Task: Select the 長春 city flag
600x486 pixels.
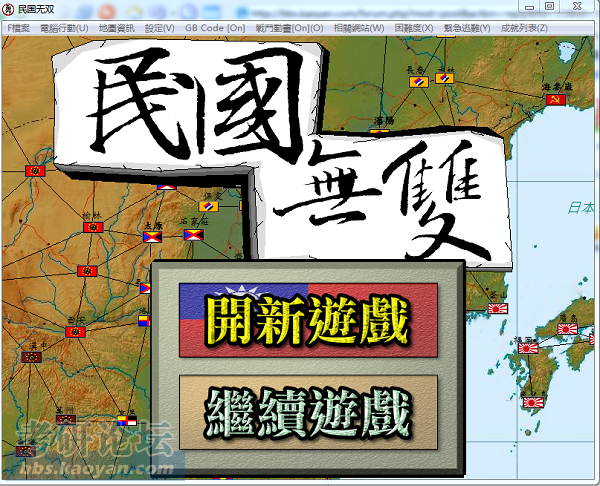Action: coord(419,82)
